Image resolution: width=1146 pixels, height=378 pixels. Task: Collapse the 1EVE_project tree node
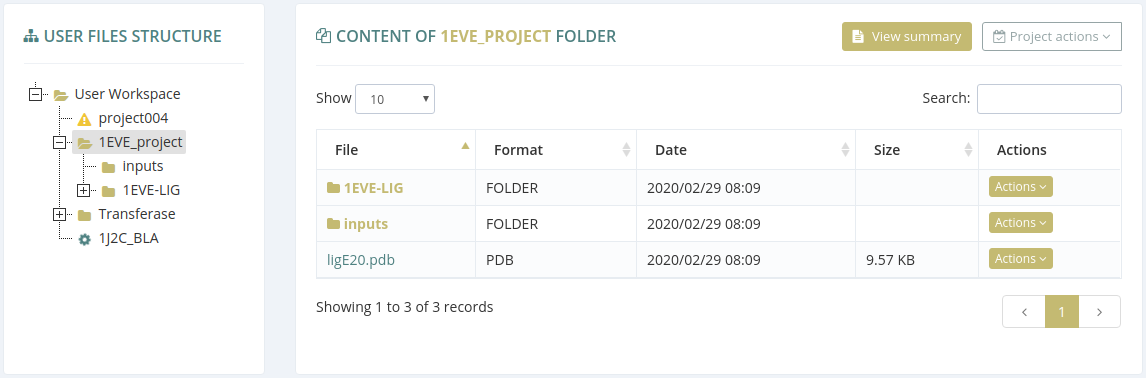tap(59, 143)
